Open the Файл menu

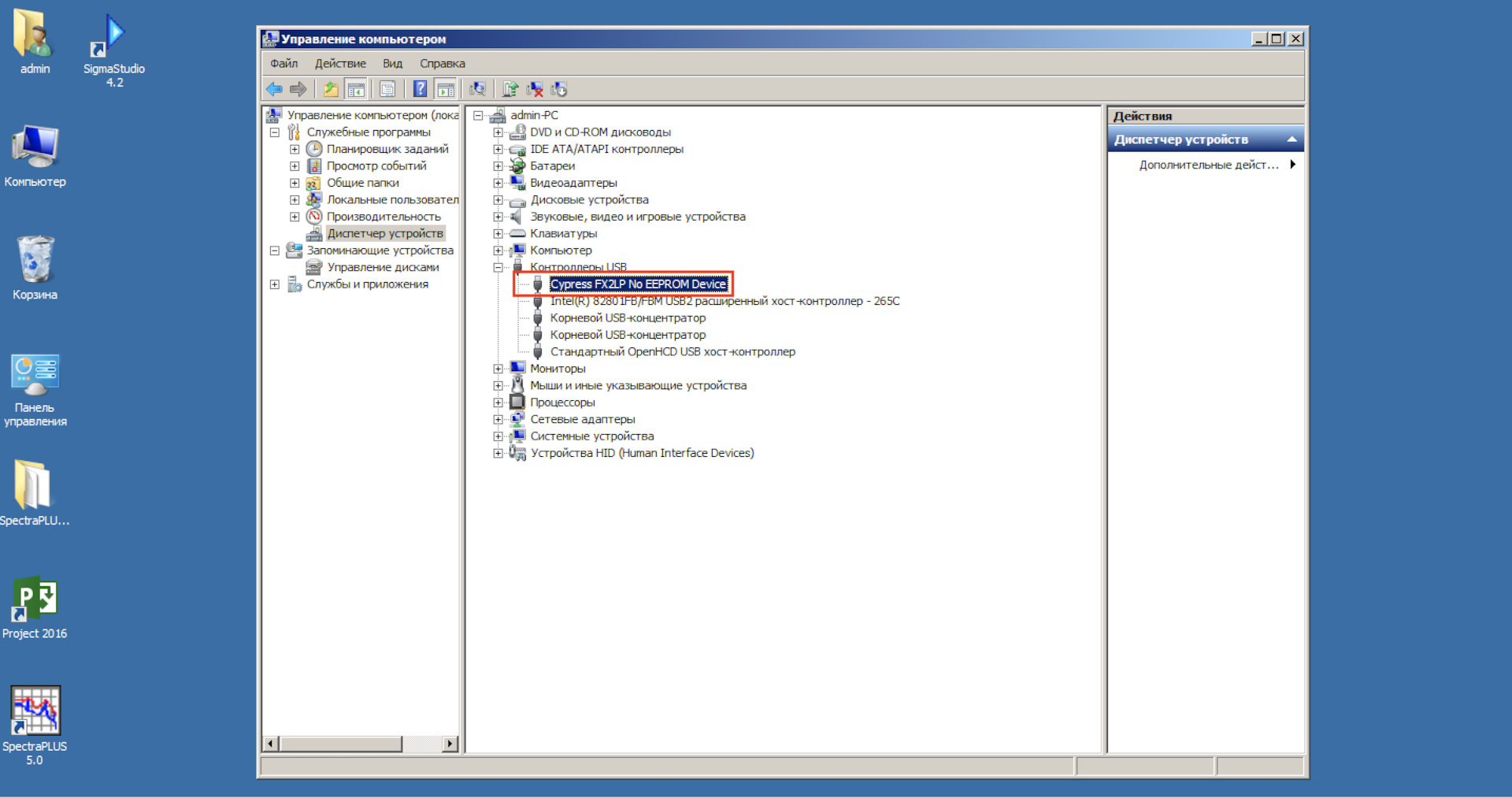pyautogui.click(x=284, y=63)
